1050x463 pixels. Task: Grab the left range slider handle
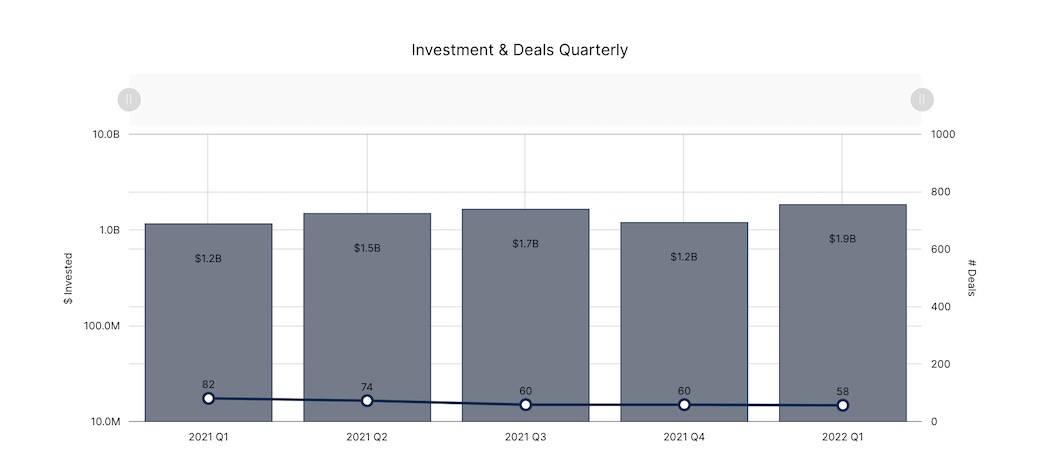[x=129, y=100]
